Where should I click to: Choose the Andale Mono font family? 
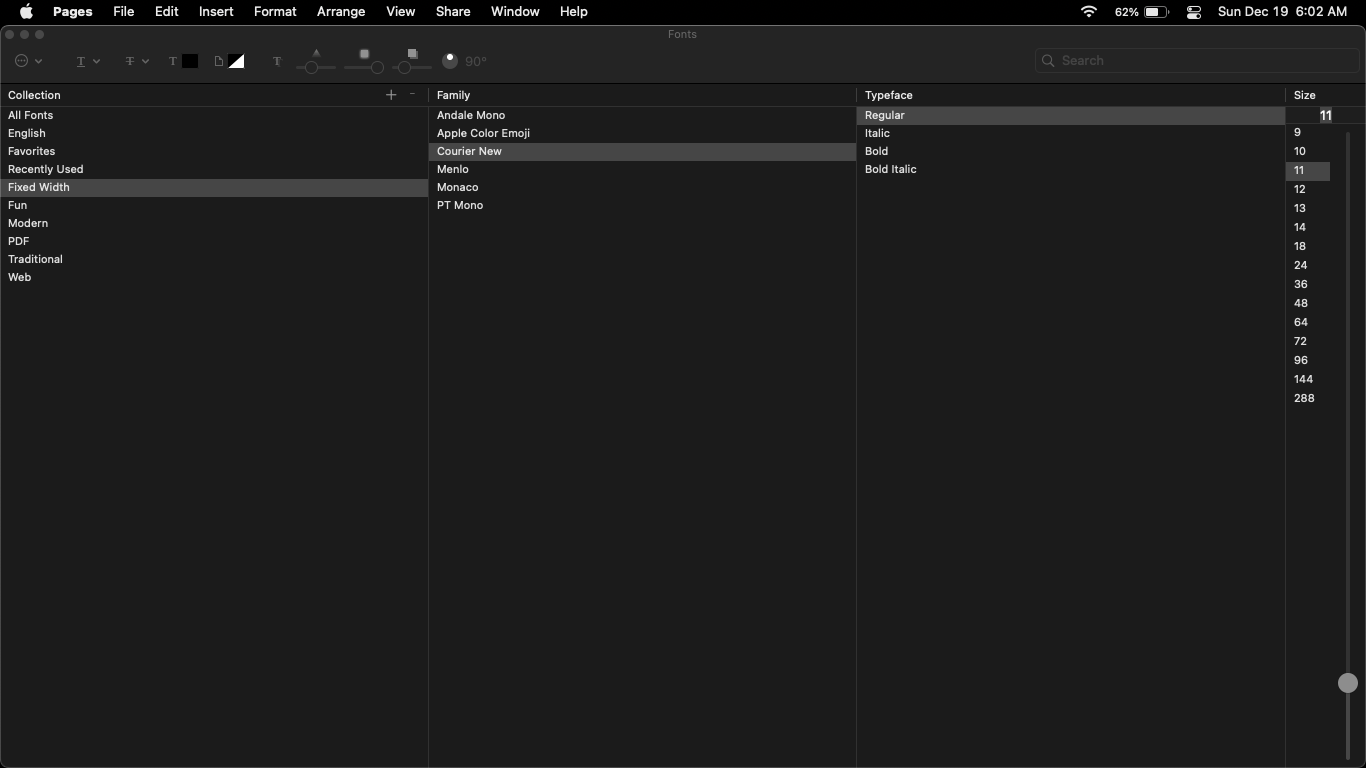642,116
